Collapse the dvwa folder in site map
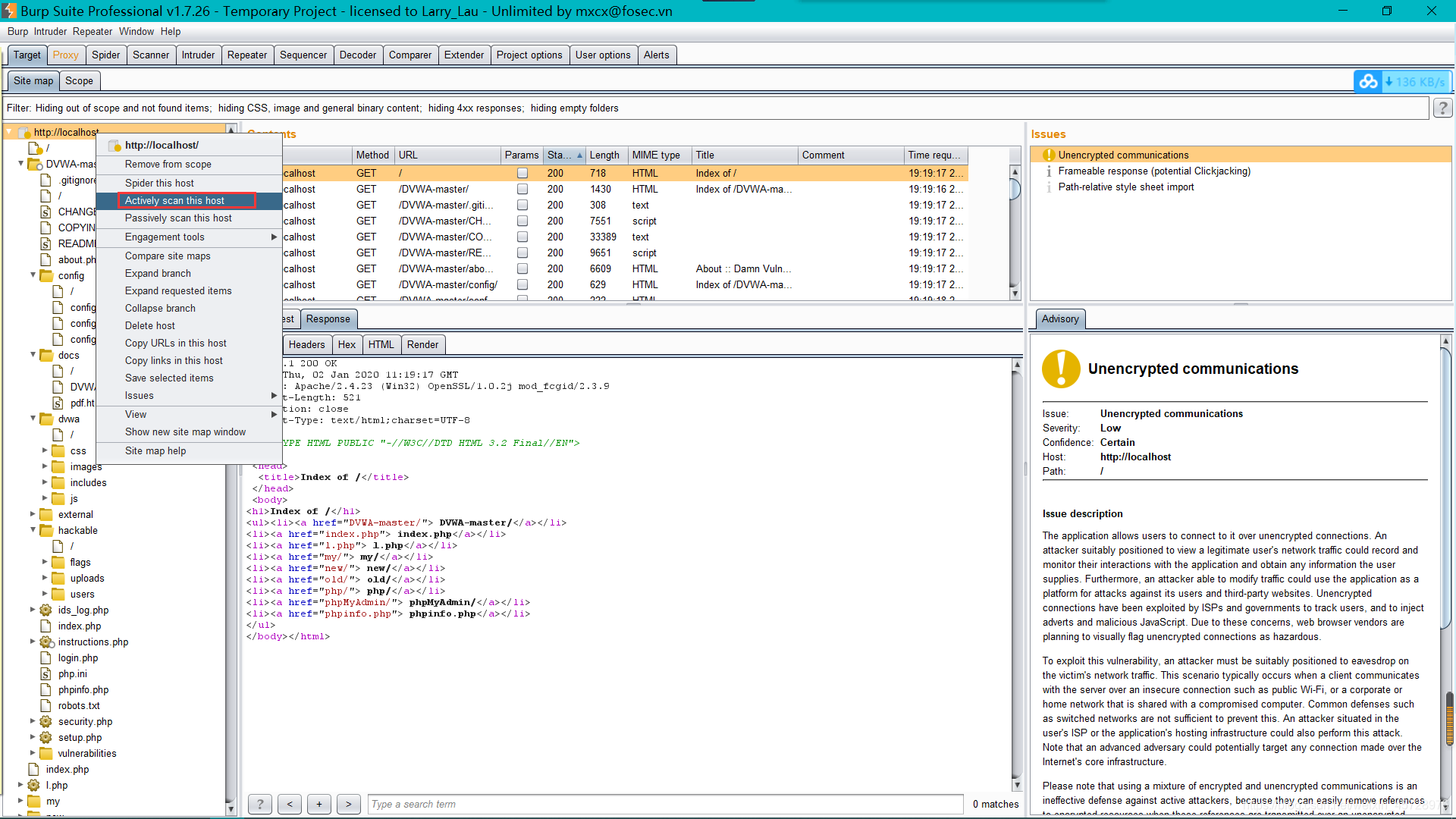This screenshot has height=819, width=1456. [x=33, y=419]
